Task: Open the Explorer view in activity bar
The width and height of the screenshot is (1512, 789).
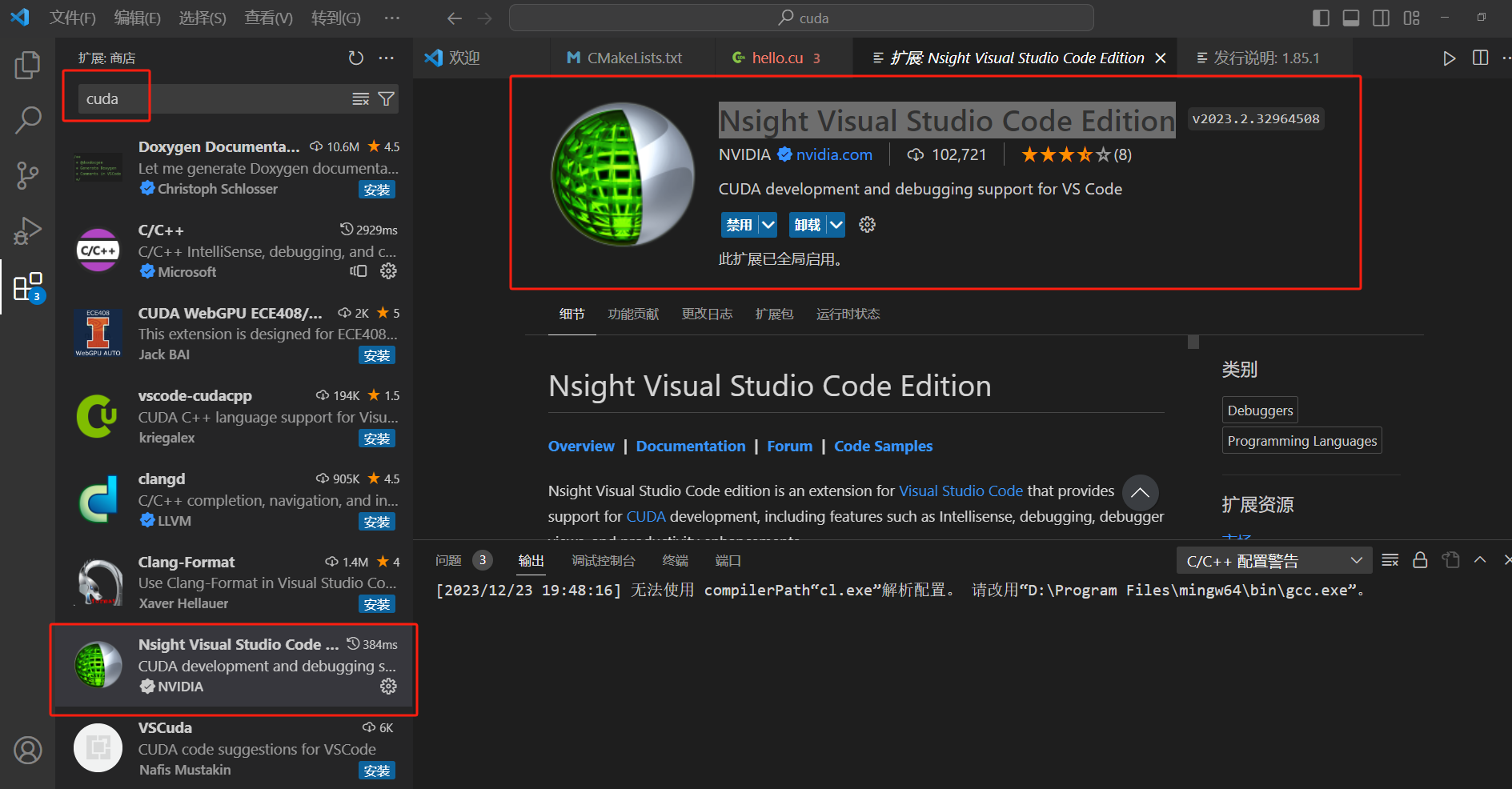Action: (x=27, y=65)
